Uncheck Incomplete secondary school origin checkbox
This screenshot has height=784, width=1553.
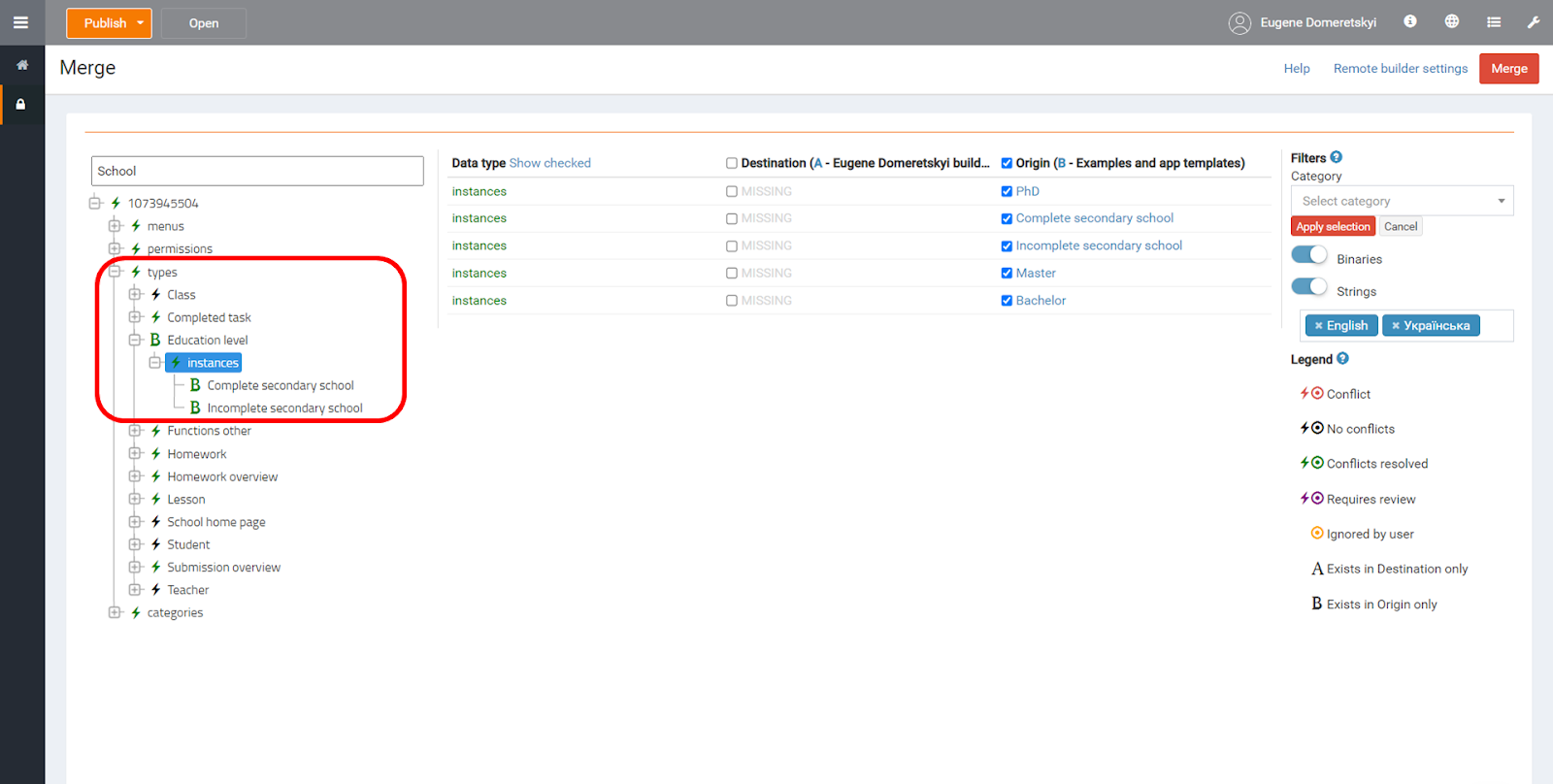point(1007,245)
